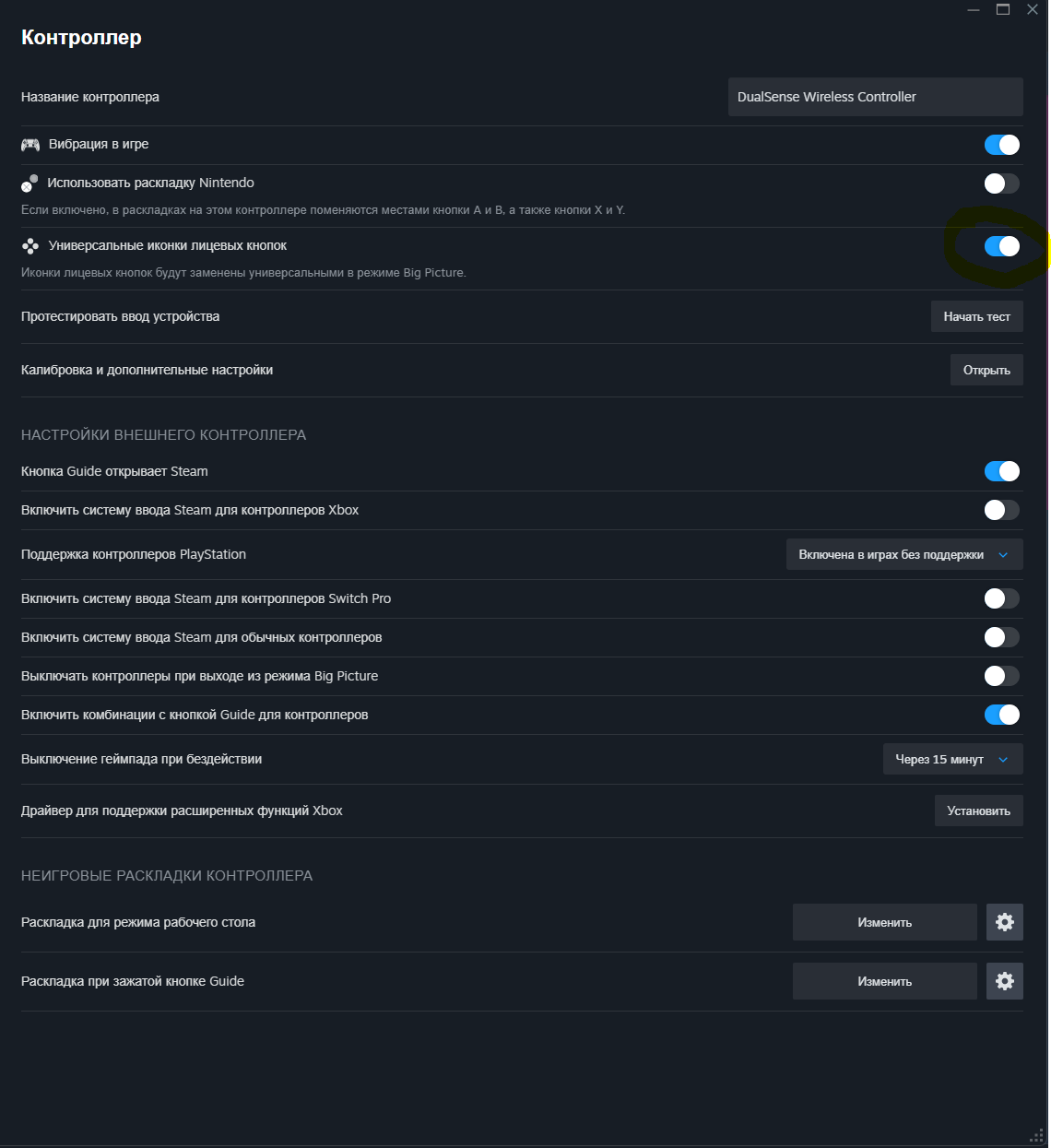The width and height of the screenshot is (1051, 1148).
Task: Enable Использовать раскладку Nintendo toggle
Action: (1002, 183)
